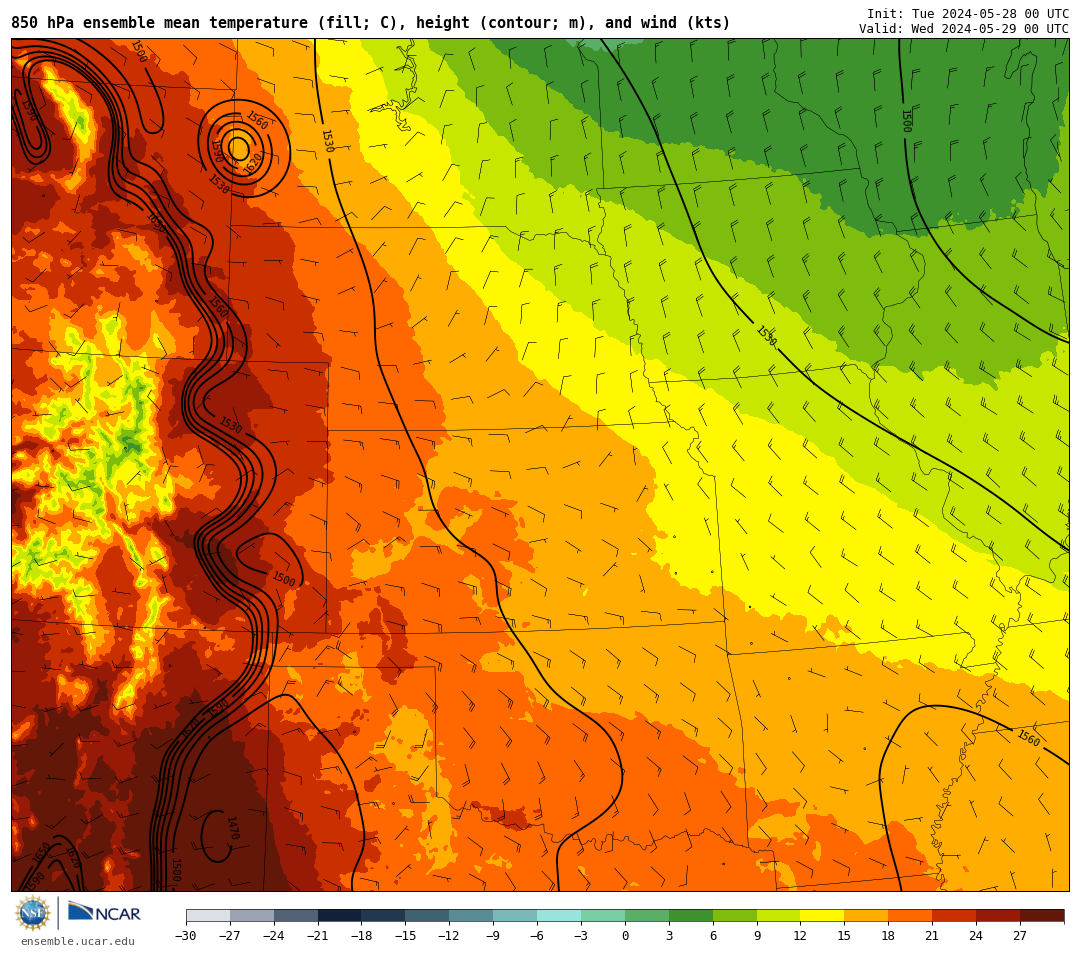Click the colorbar swatch between -30 and -27
This screenshot has width=1080, height=954.
[208, 915]
